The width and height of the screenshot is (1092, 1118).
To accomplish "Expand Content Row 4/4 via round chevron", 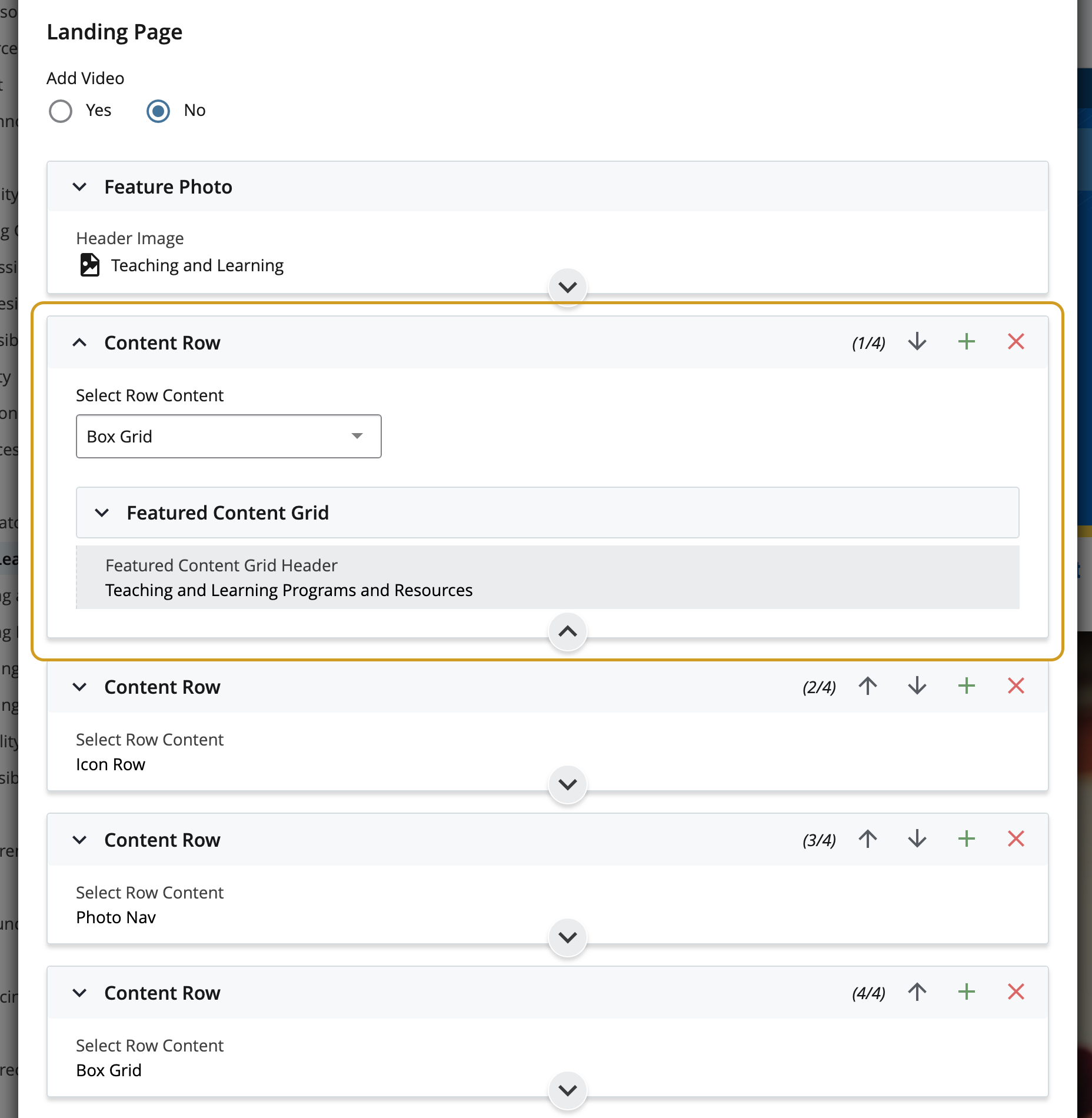I will (568, 1090).
